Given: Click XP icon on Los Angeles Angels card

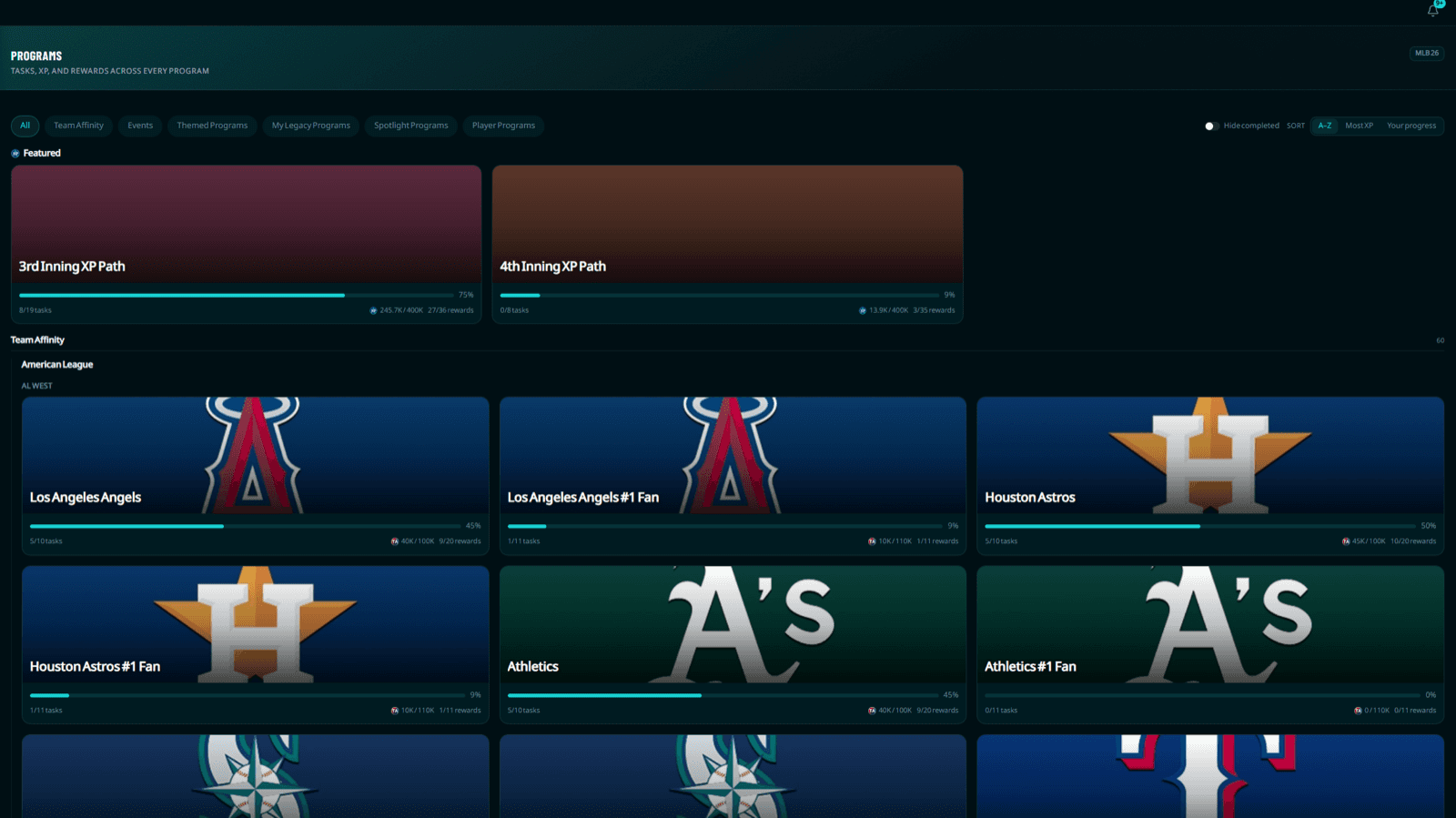Looking at the screenshot, I should point(395,541).
